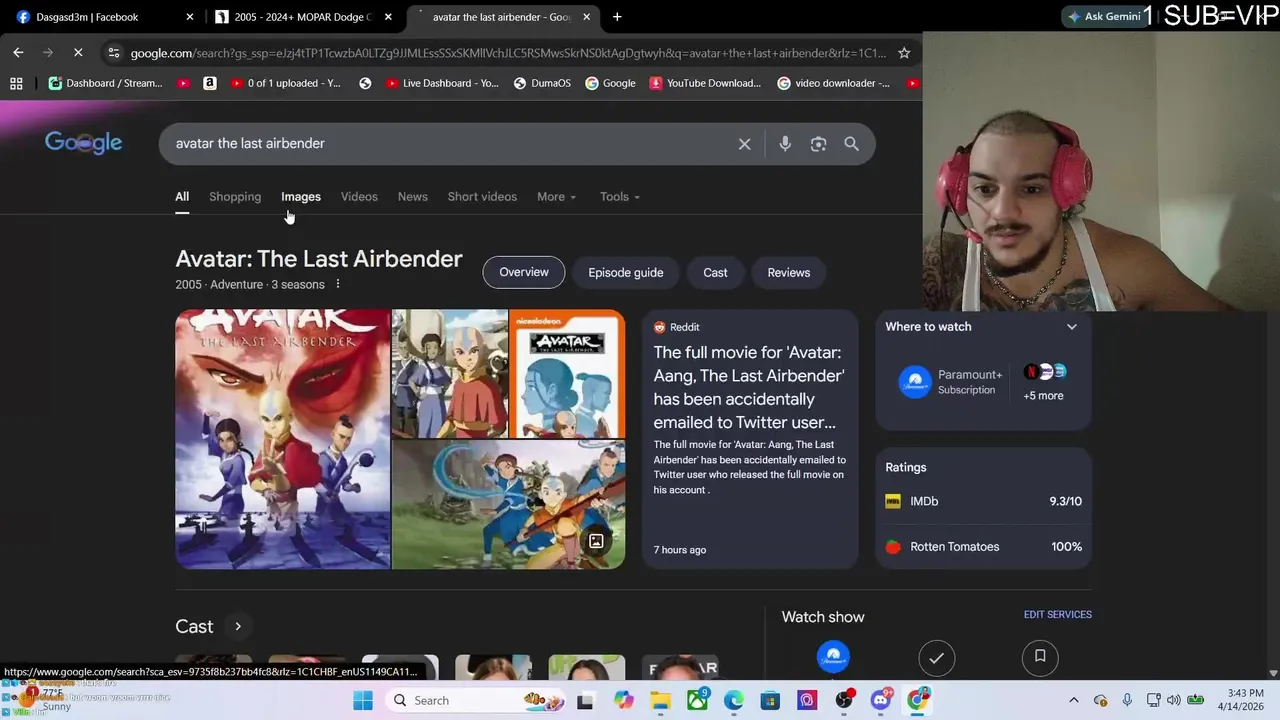Stop page loading with X button
This screenshot has height=720, width=1280.
click(78, 52)
